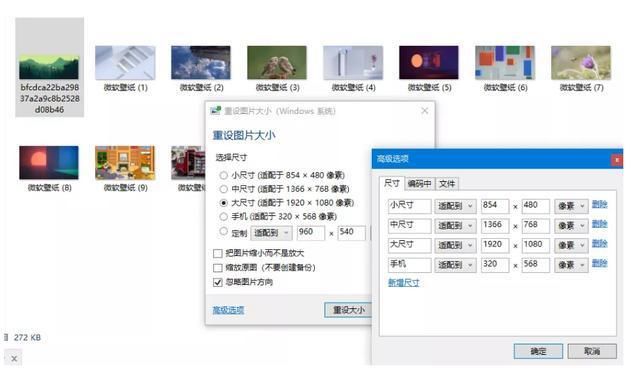Open 像素 unit dropdown in 大尺寸 row
Screen dimensions: 640x384
click(x=571, y=245)
